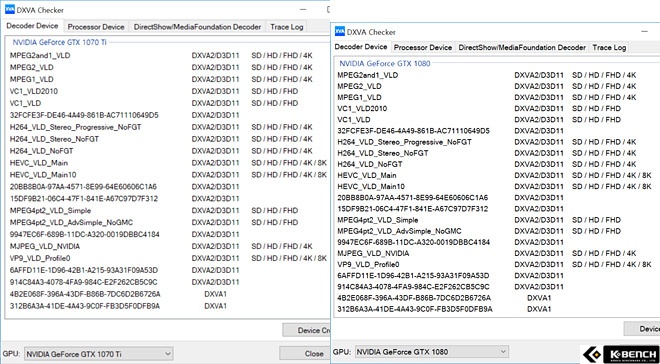660x364 pixels.
Task: Select VC1_VLD2010 row in the GTX 1080 list
Action: pos(495,109)
